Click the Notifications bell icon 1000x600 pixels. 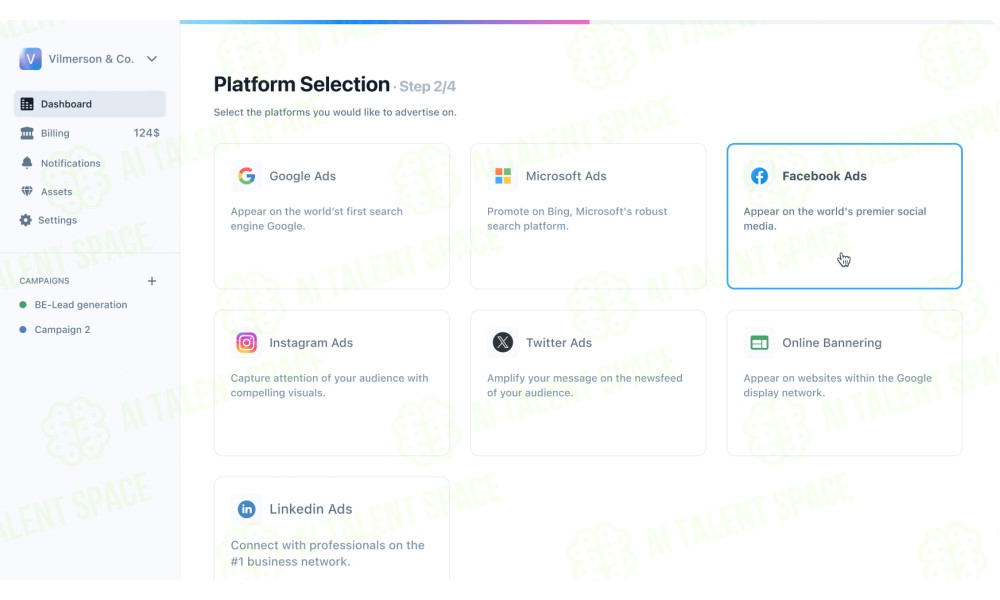pyautogui.click(x=27, y=163)
